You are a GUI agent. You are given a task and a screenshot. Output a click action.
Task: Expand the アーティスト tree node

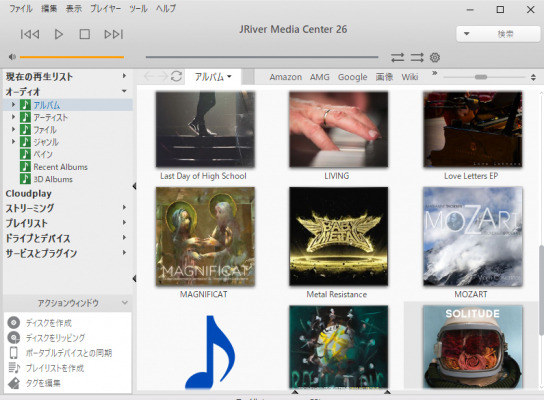tap(14, 117)
